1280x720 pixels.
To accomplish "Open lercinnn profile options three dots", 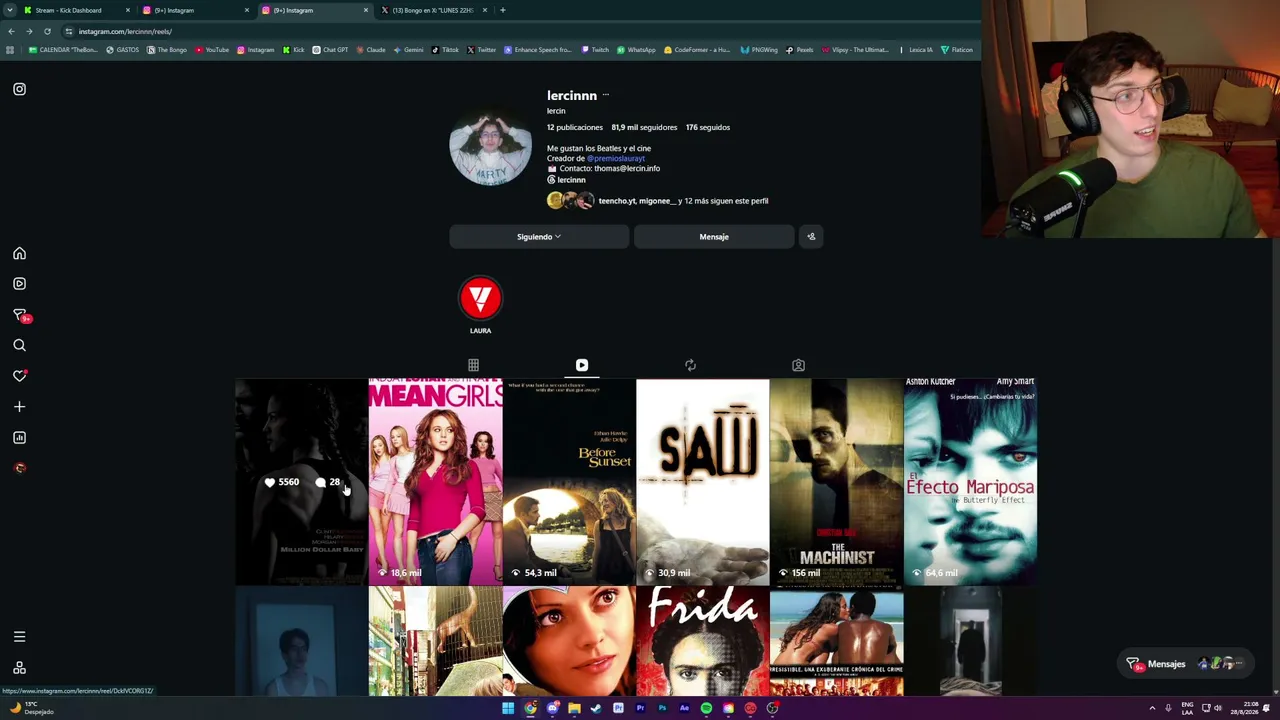I will [x=605, y=95].
